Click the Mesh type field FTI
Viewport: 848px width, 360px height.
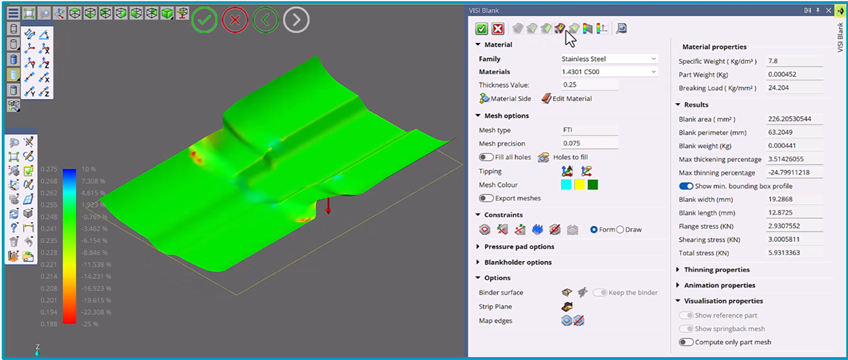pyautogui.click(x=589, y=130)
